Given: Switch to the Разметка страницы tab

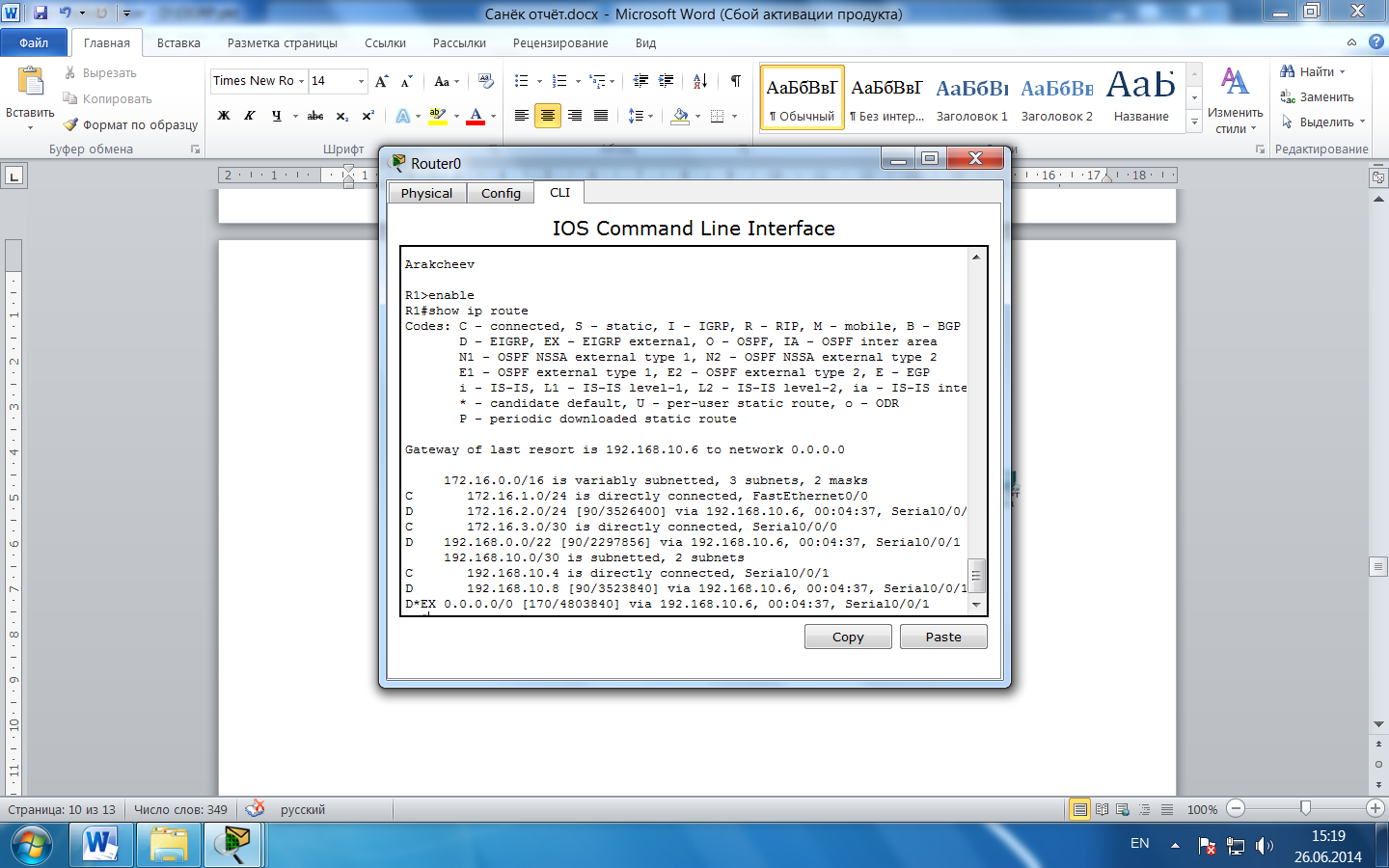Looking at the screenshot, I should 283,42.
